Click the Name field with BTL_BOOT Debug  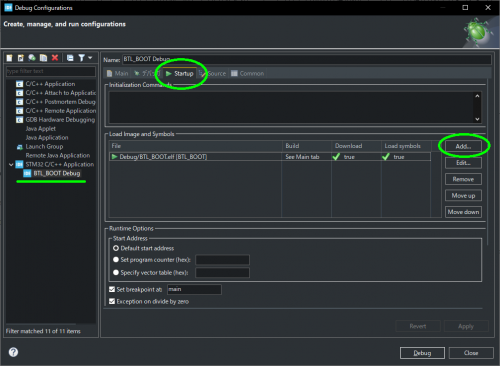(x=307, y=59)
